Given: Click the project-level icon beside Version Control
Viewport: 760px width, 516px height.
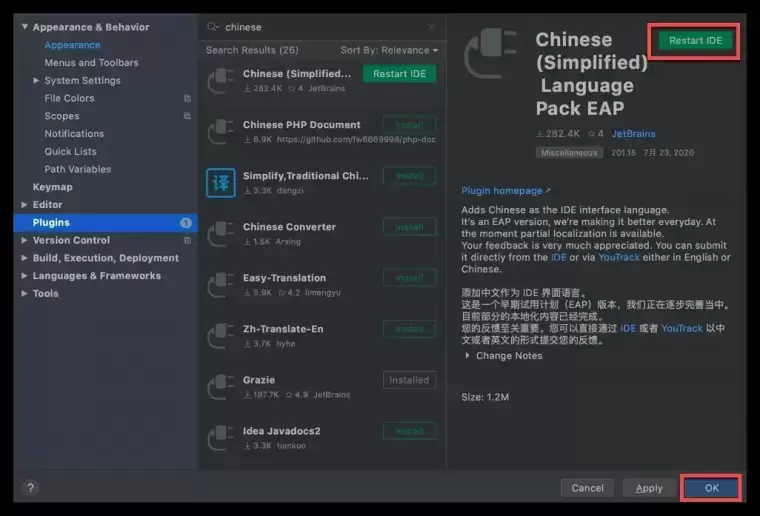Looking at the screenshot, I should (x=187, y=240).
